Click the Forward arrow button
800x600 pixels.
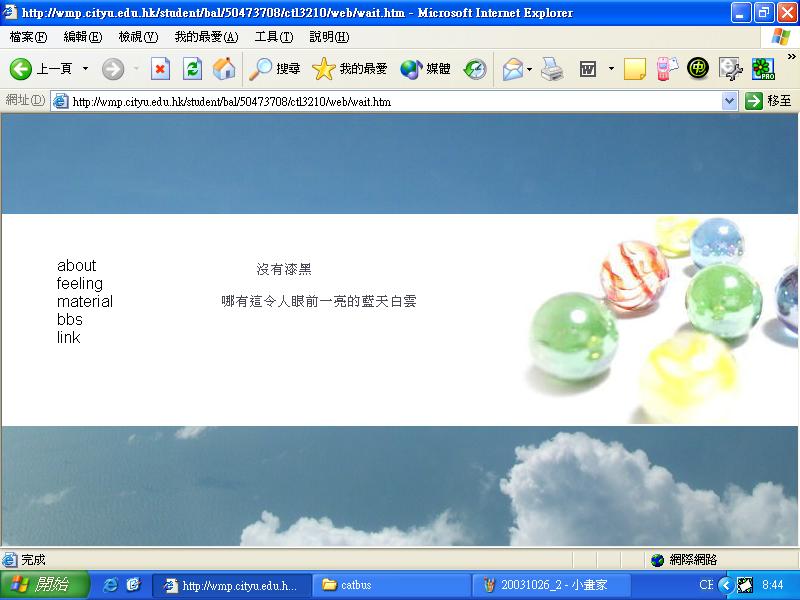point(113,69)
